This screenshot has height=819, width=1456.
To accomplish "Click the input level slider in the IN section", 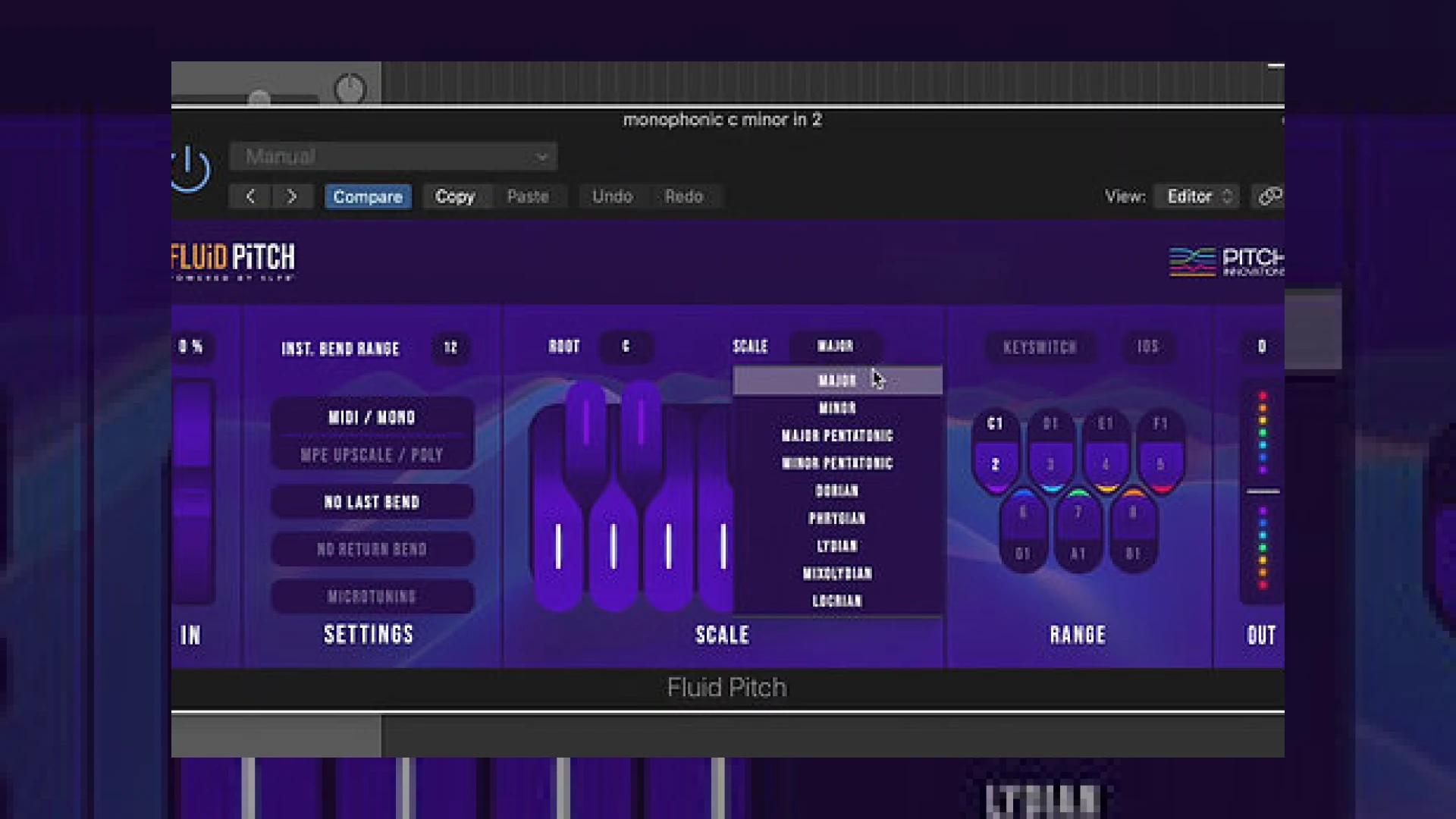I will [x=193, y=491].
